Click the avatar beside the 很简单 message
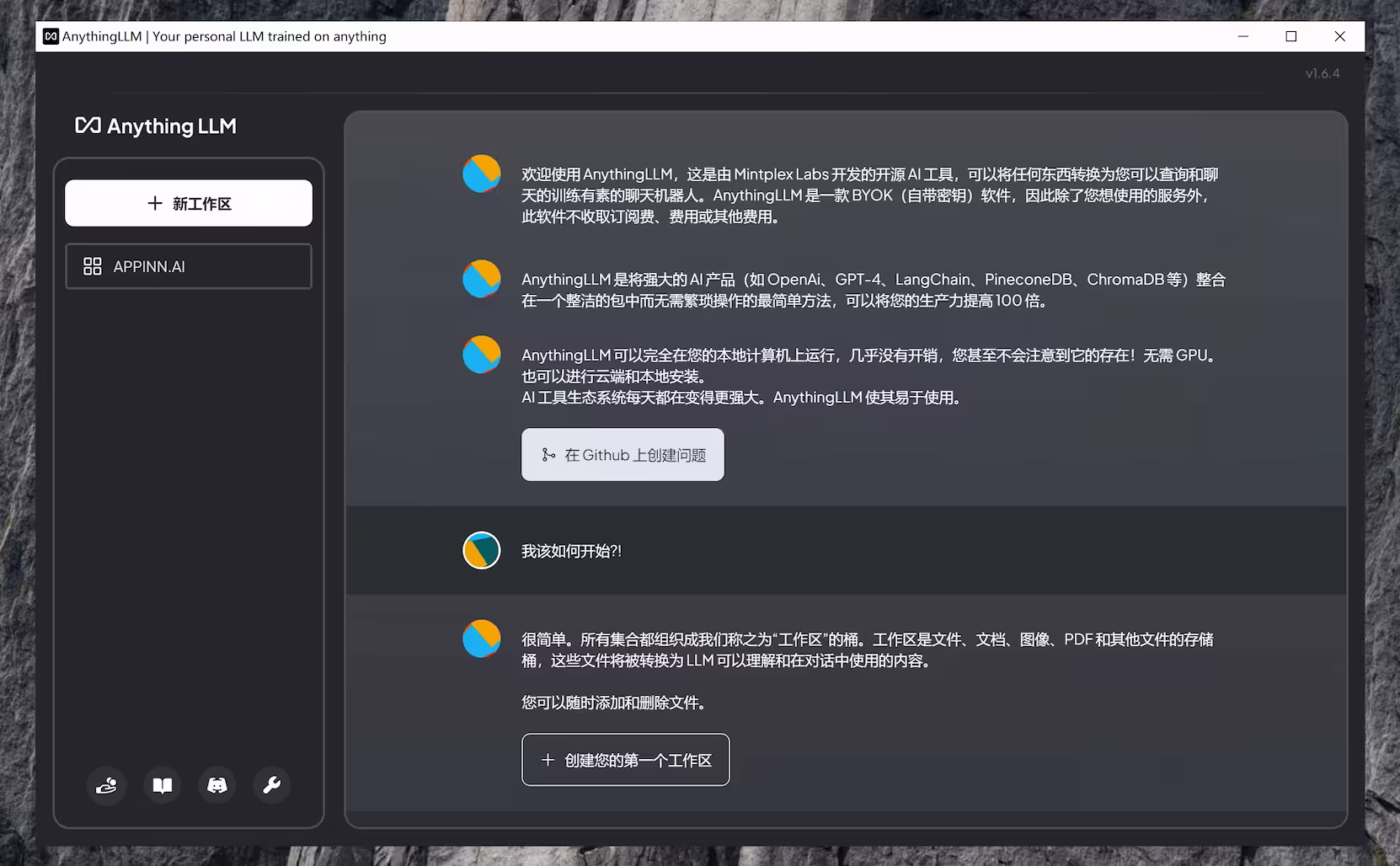Image resolution: width=1400 pixels, height=866 pixels. pyautogui.click(x=482, y=639)
